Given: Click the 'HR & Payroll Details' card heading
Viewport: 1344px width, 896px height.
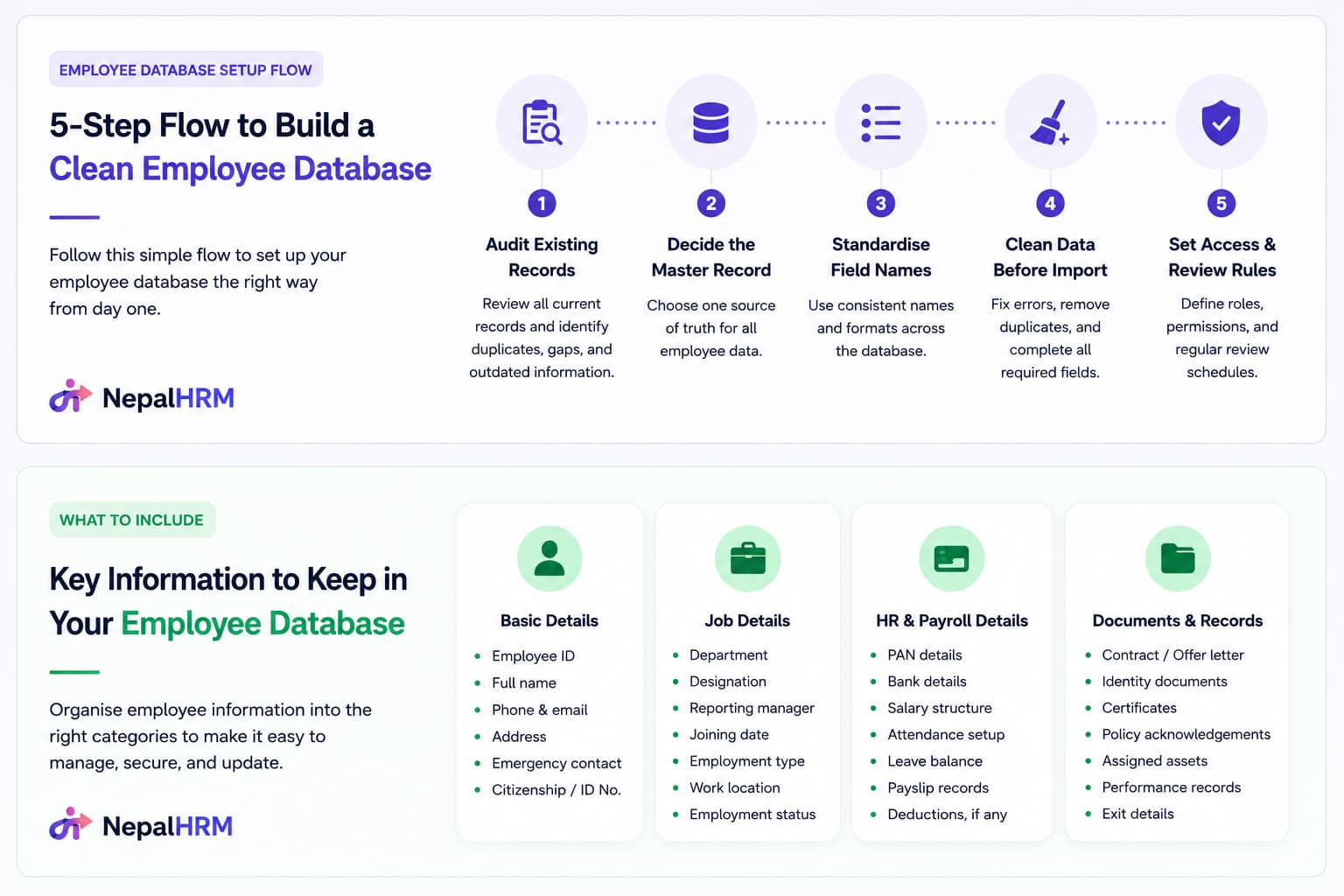Looking at the screenshot, I should (x=952, y=620).
